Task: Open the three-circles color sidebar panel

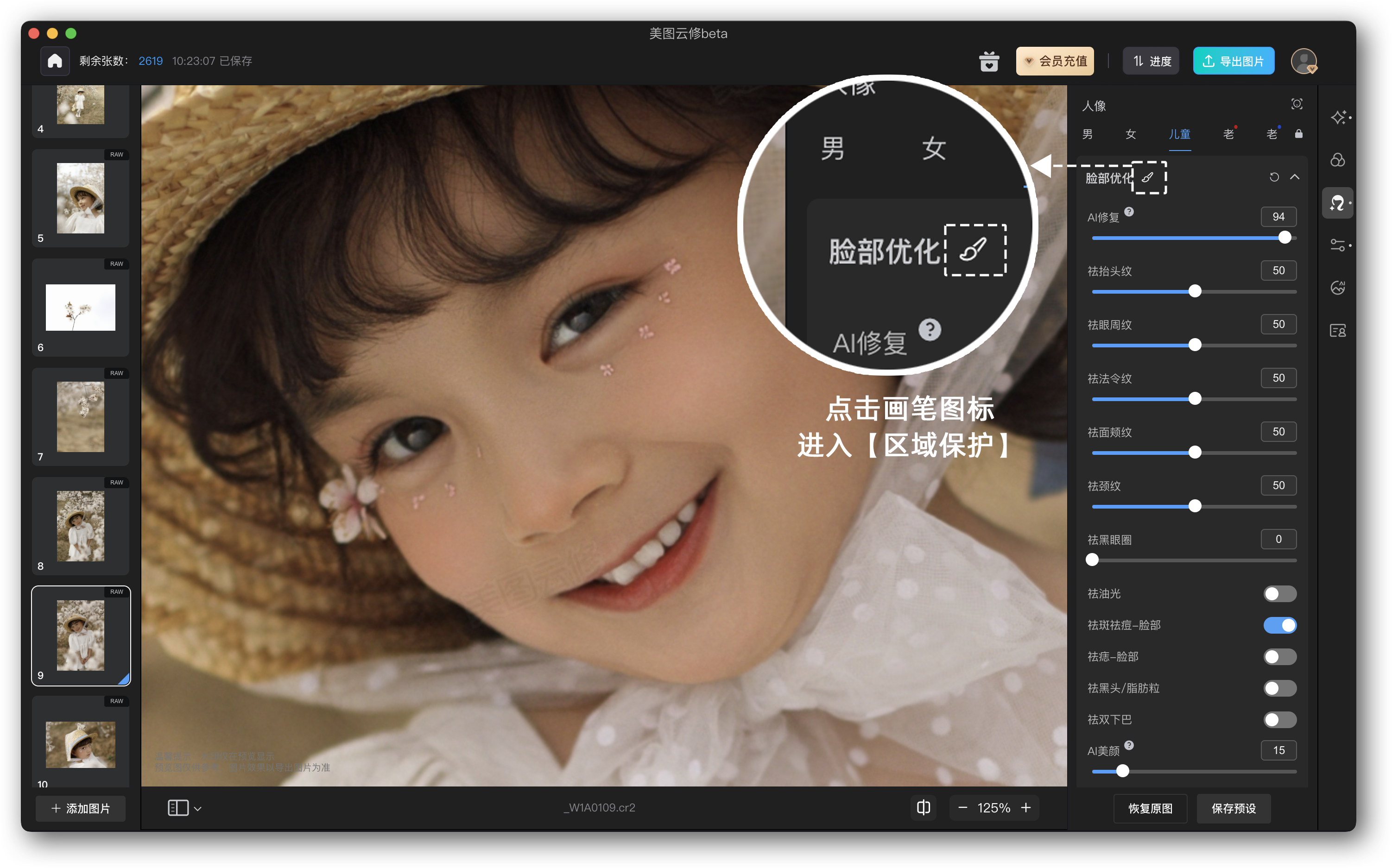Action: (x=1338, y=160)
